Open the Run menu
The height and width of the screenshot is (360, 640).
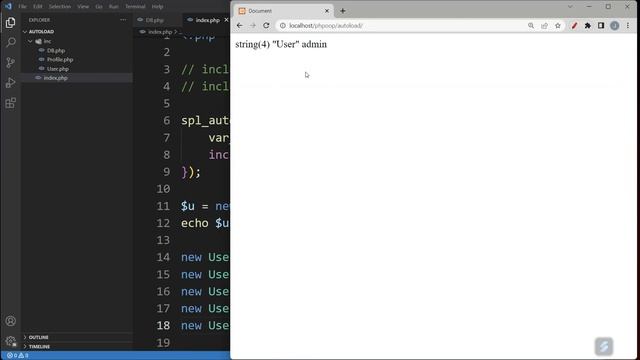113,7
